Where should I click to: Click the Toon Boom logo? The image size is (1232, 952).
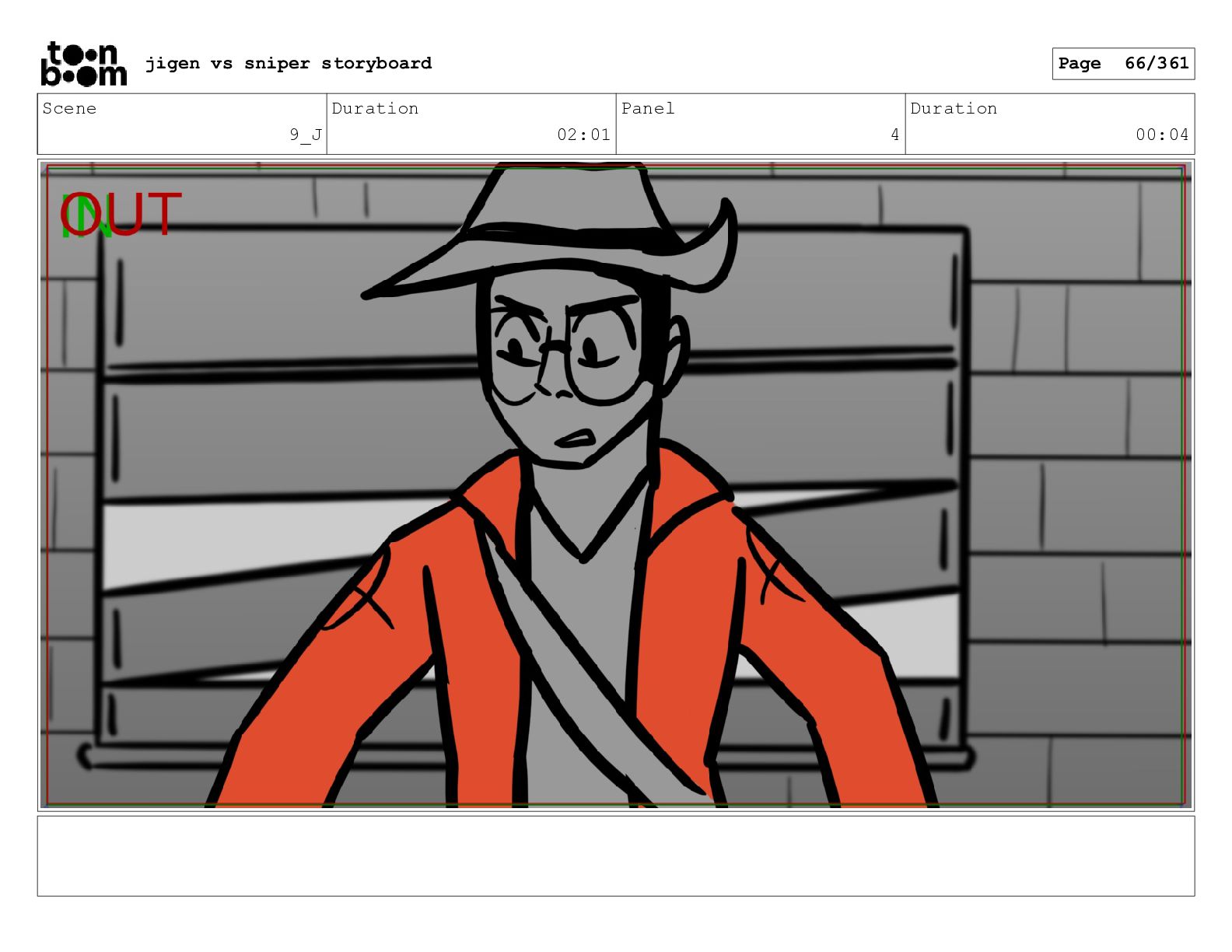coord(83,63)
